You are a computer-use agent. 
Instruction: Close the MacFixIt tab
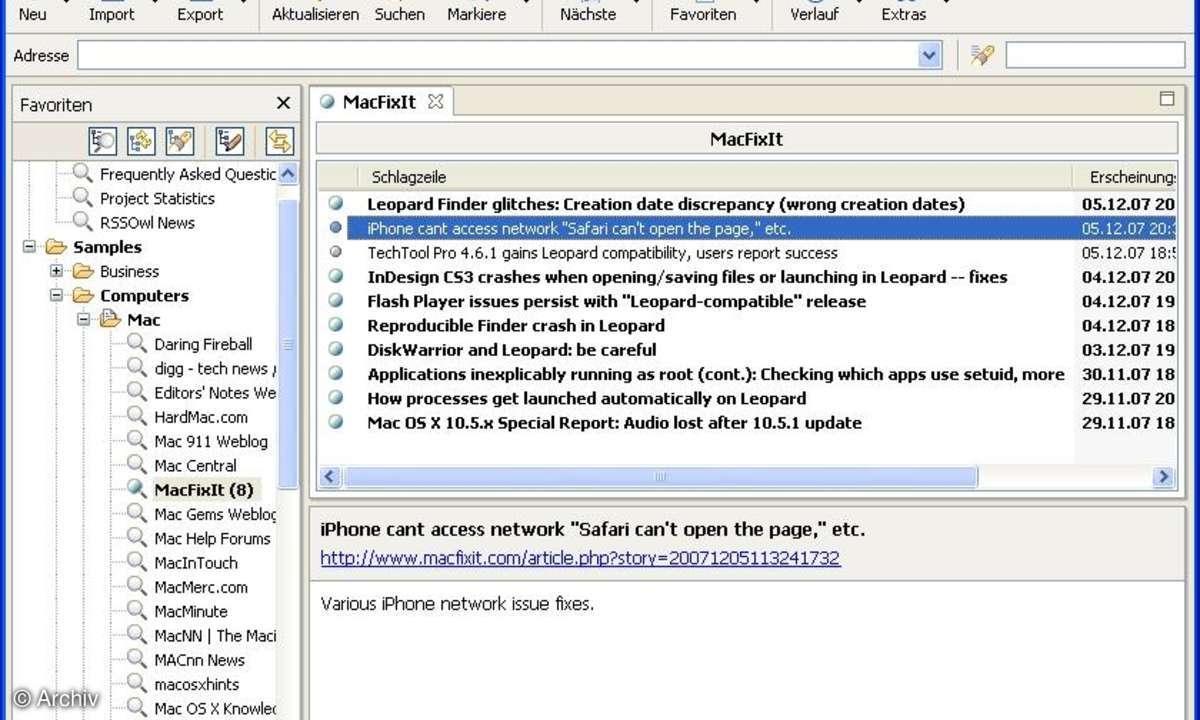(x=435, y=101)
